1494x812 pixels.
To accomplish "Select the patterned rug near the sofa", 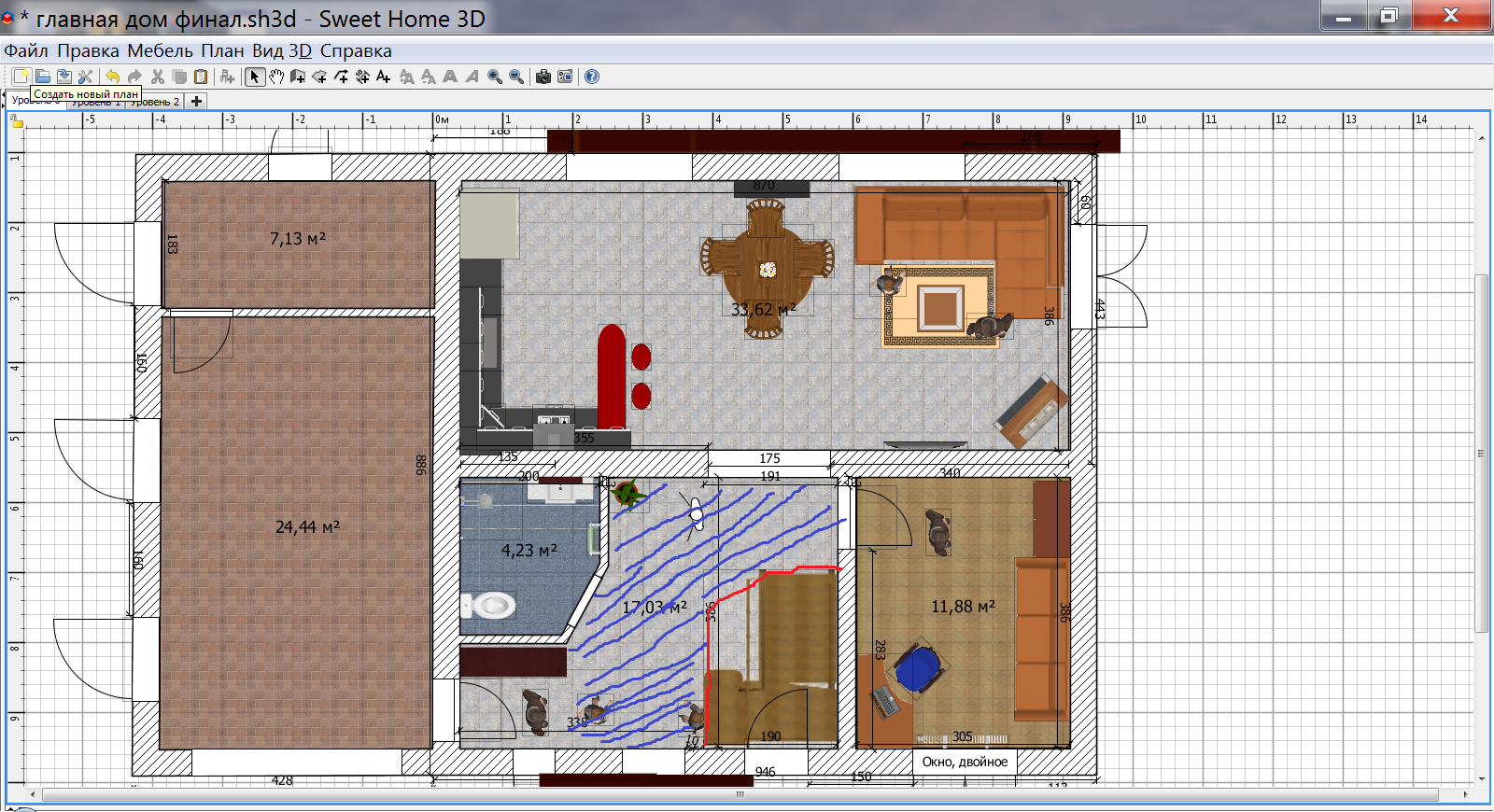I will 938,307.
